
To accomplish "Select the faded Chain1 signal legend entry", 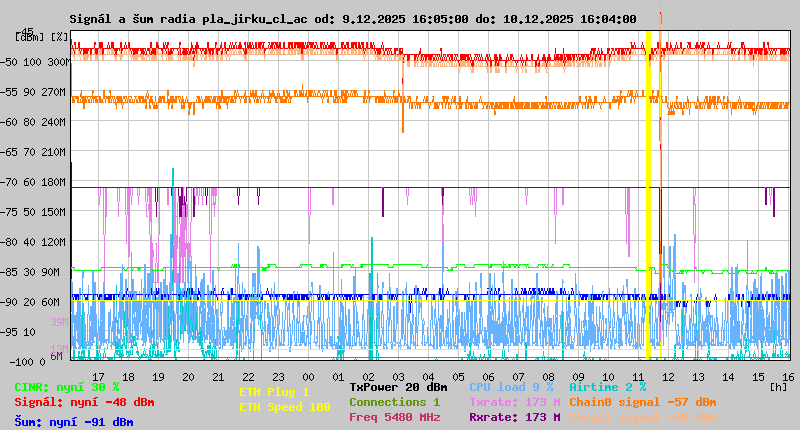I will pyautogui.click(x=643, y=417).
